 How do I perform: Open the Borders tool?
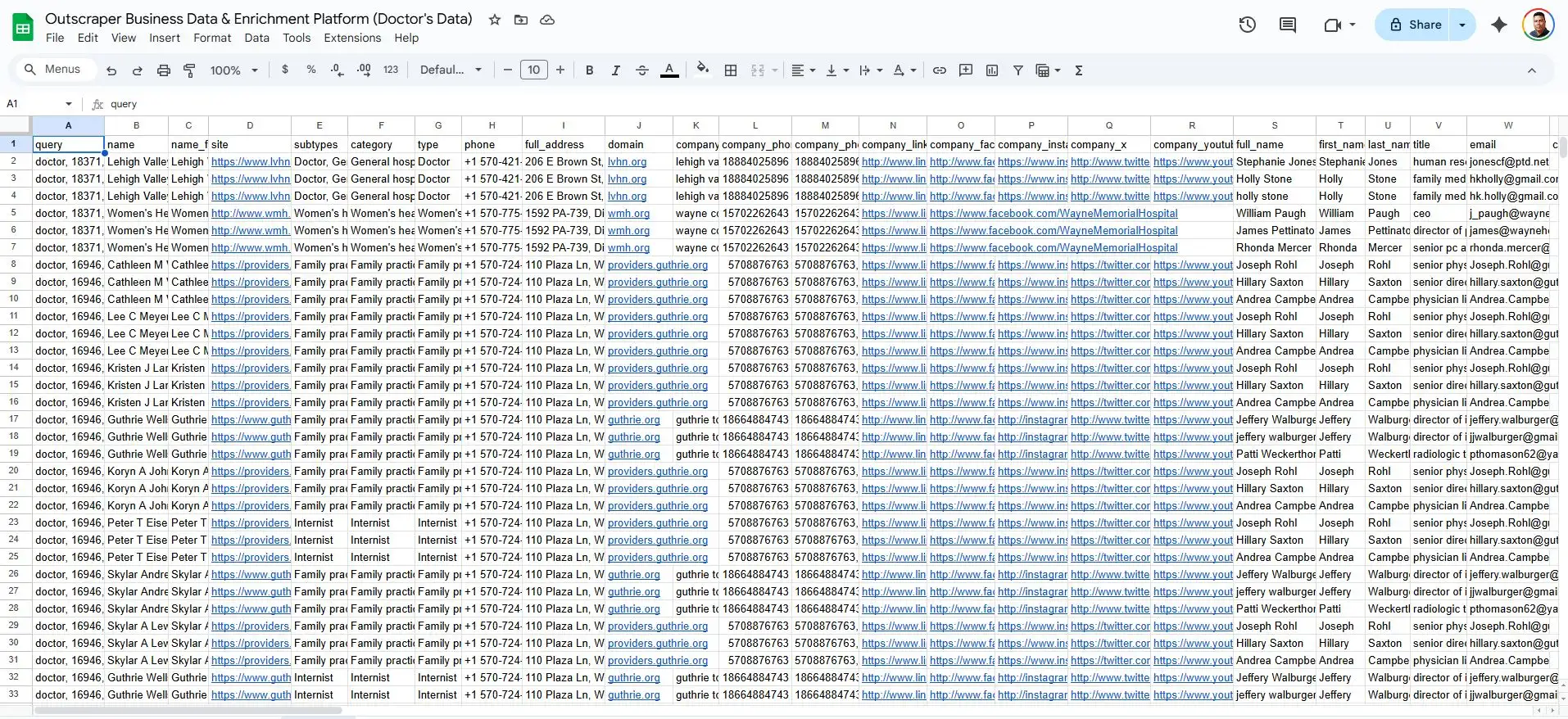click(731, 70)
